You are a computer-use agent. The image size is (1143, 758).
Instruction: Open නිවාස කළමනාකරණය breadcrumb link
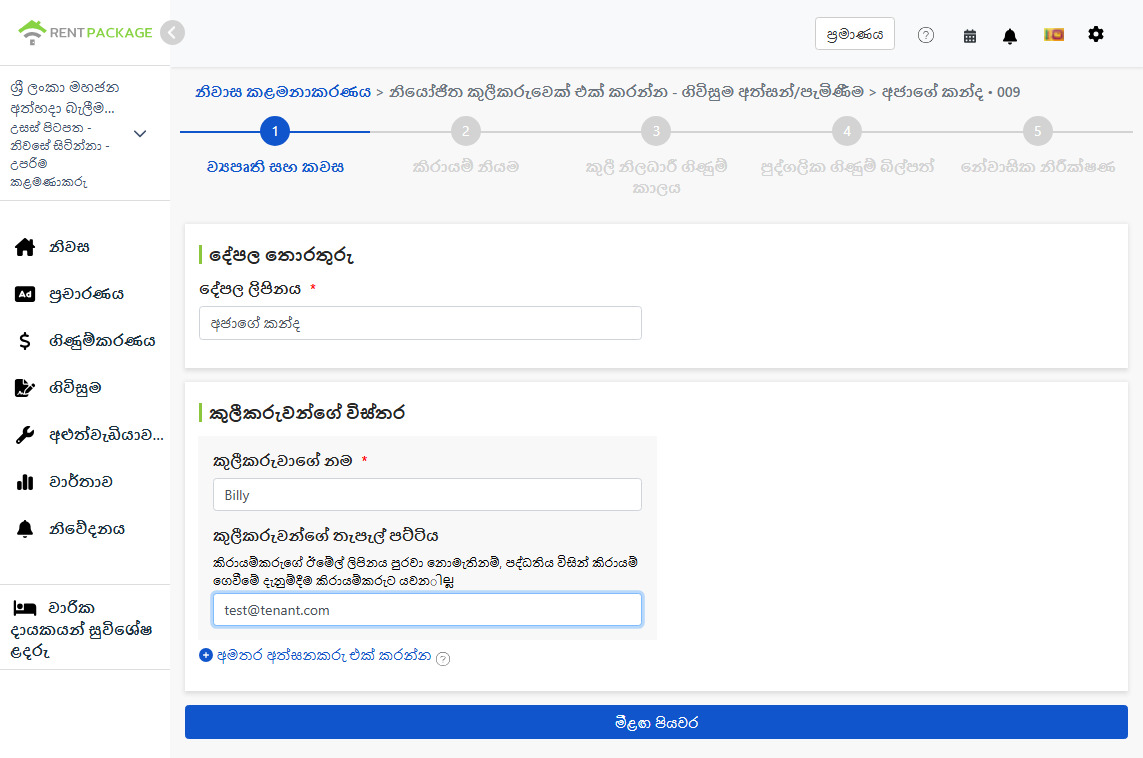click(x=283, y=92)
